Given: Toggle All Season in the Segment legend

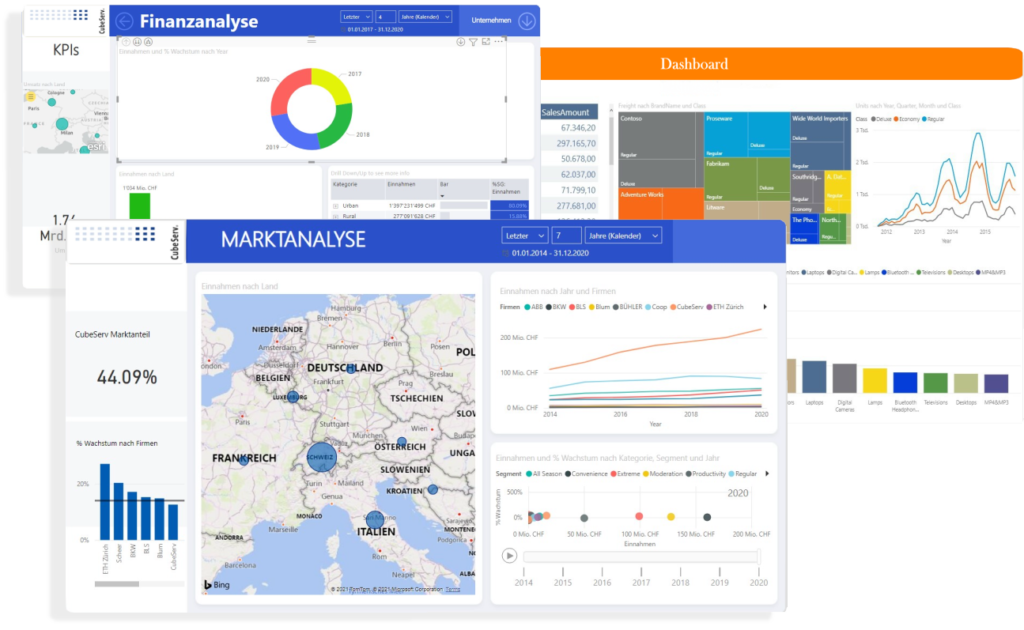Looking at the screenshot, I should [x=543, y=474].
